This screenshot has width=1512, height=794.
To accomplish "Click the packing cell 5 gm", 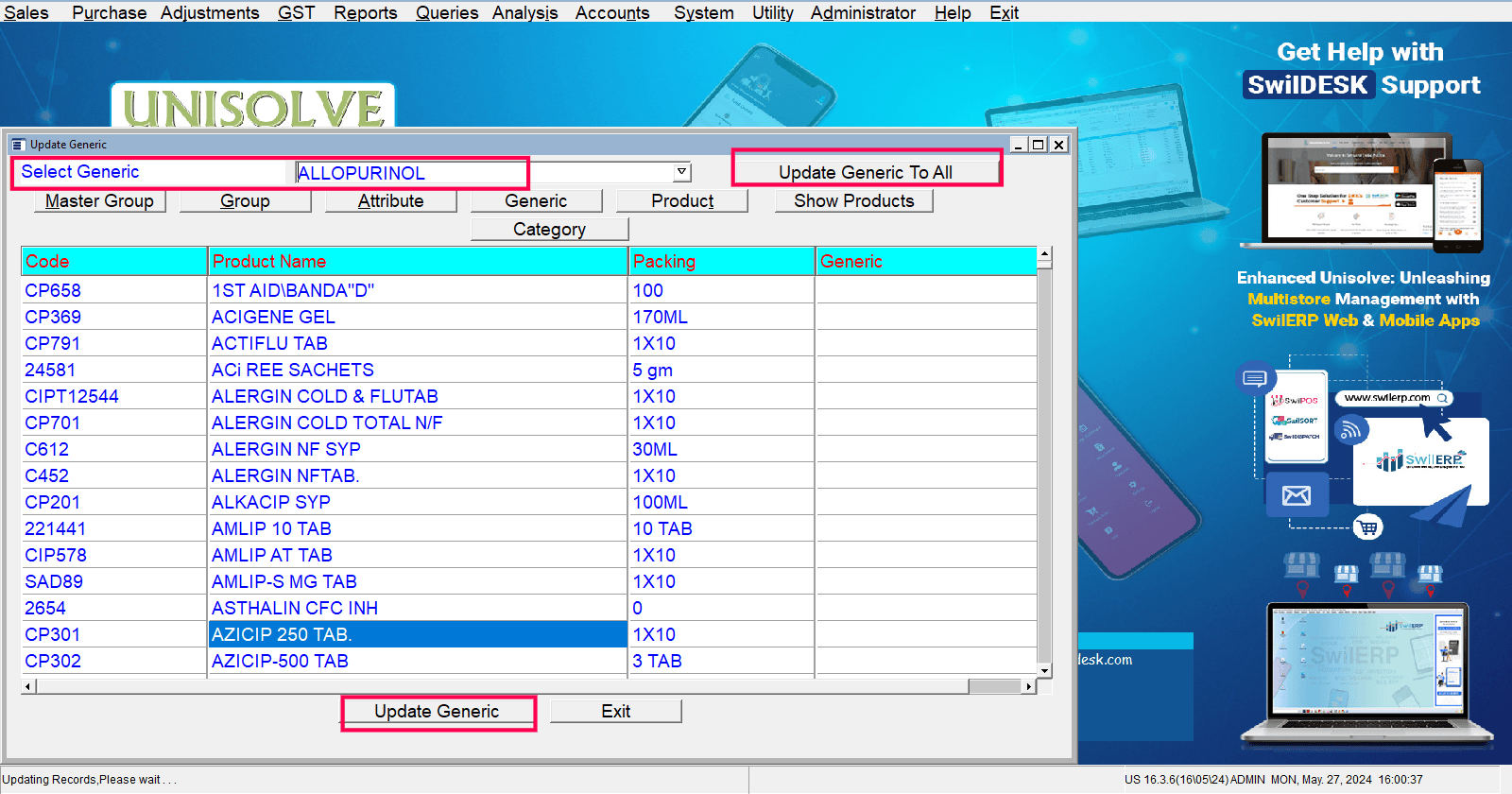I will pyautogui.click(x=722, y=370).
